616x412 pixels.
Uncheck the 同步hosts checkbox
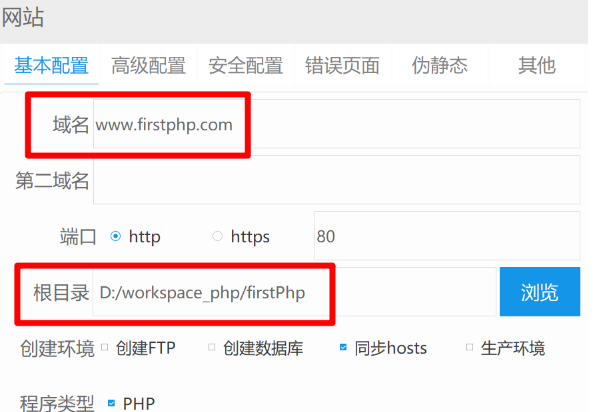click(x=343, y=348)
